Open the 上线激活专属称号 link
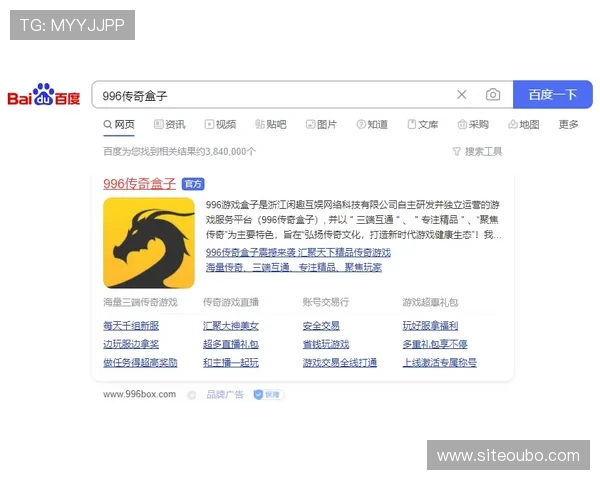The width and height of the screenshot is (600, 480). (440, 362)
